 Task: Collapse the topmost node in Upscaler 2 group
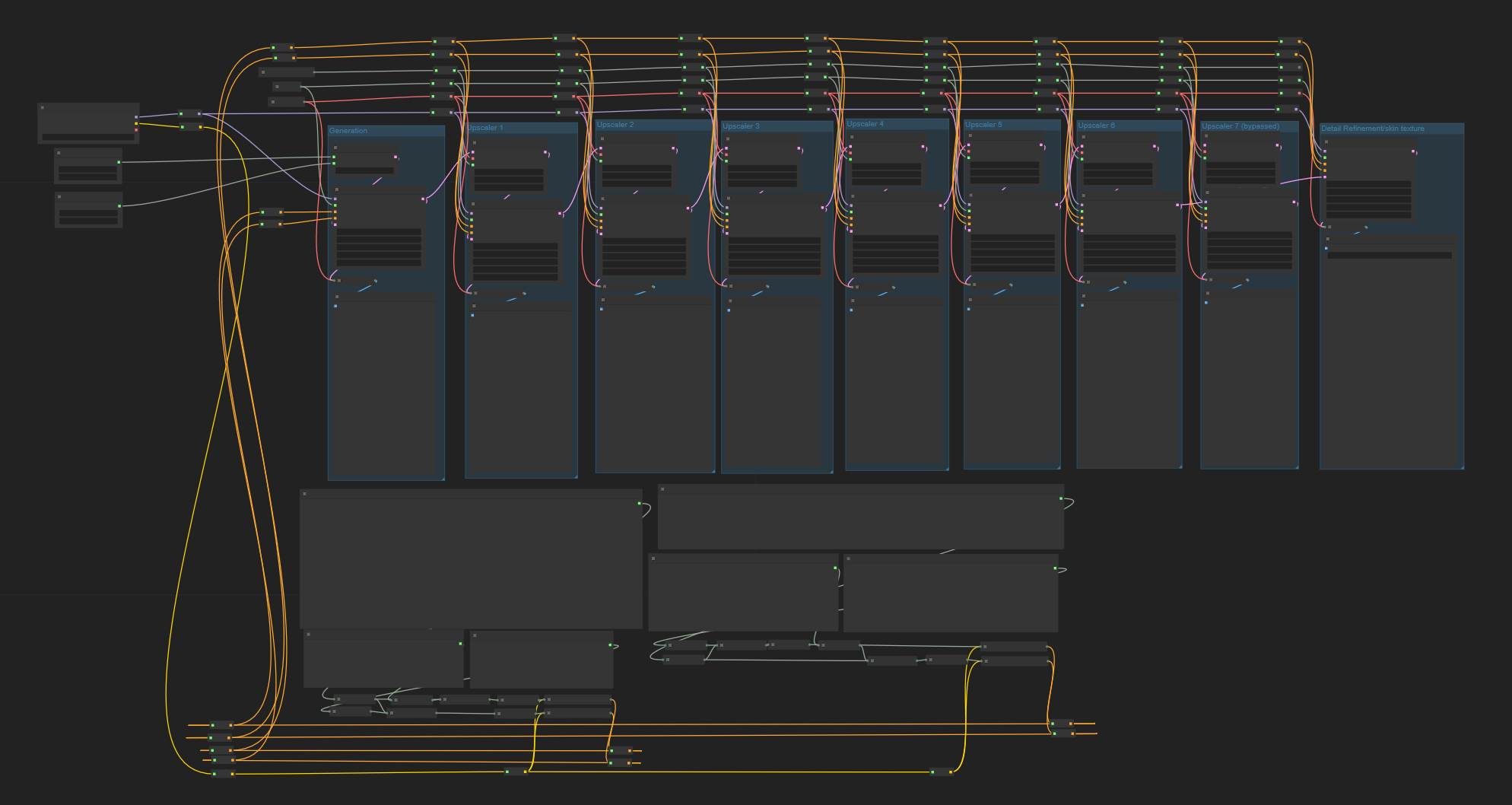coord(602,138)
